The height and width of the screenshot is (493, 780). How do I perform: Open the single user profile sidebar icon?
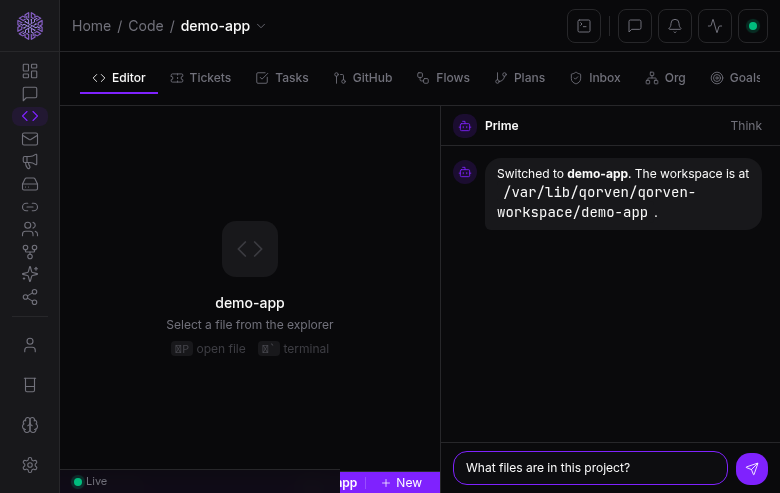click(x=30, y=345)
